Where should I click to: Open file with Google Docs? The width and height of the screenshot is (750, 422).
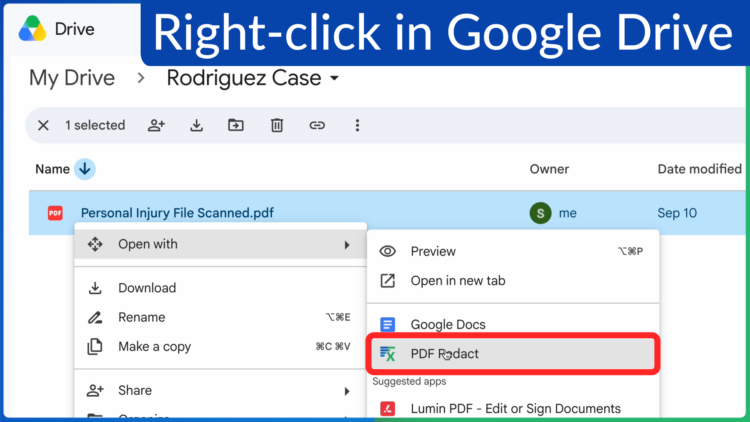(513, 324)
